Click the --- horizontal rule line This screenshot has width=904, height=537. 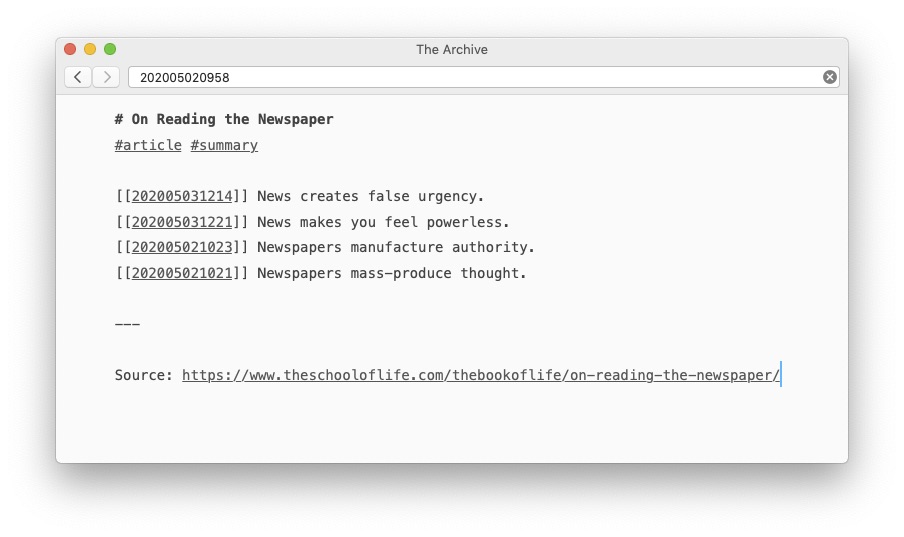[x=127, y=324]
